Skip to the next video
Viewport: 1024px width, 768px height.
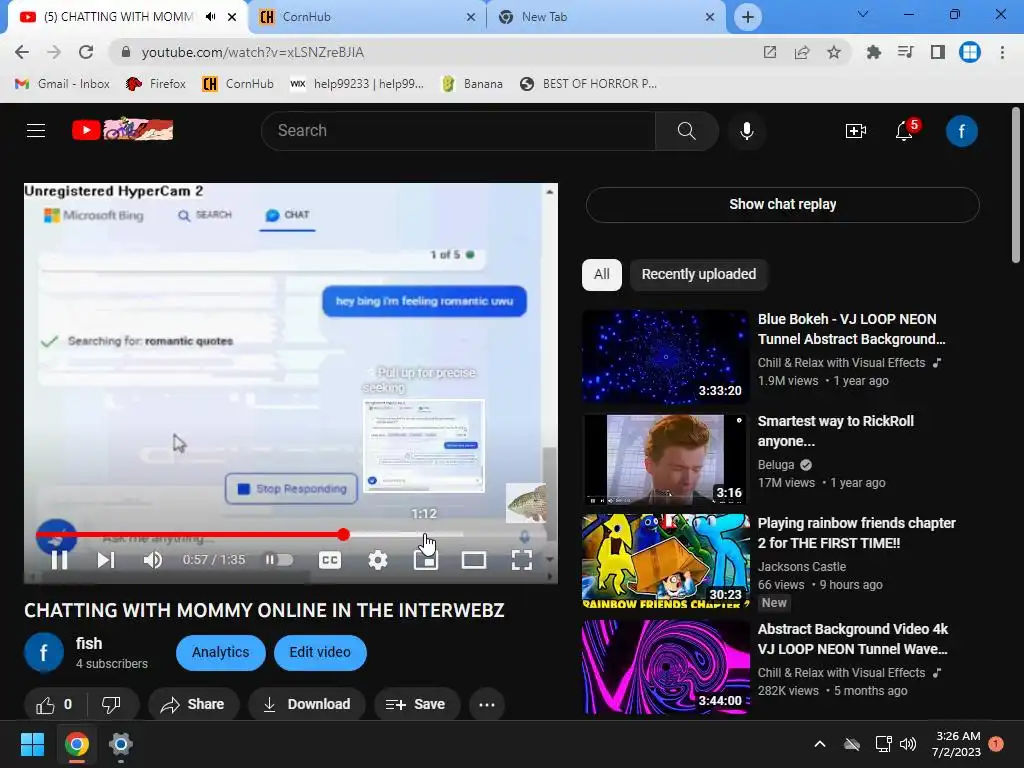(x=106, y=560)
